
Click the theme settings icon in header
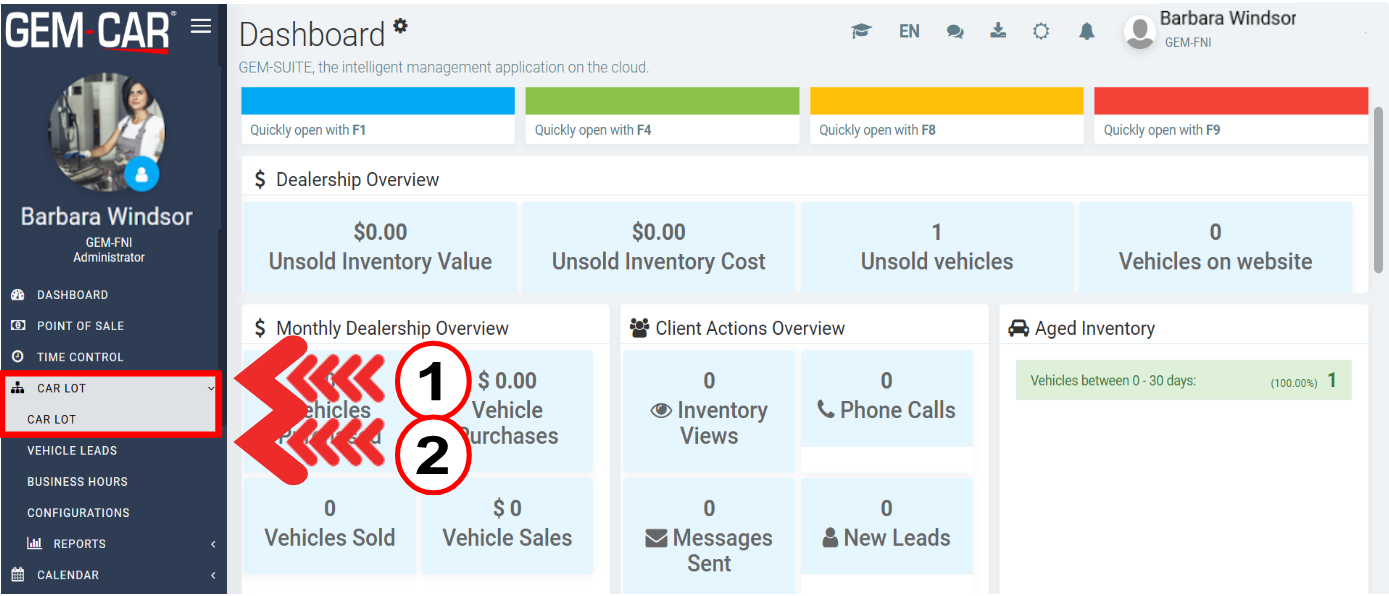click(x=1041, y=32)
